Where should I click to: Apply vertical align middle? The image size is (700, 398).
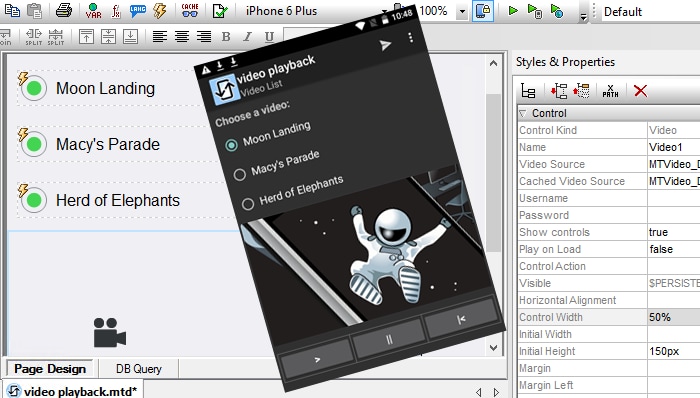pyautogui.click(x=108, y=37)
